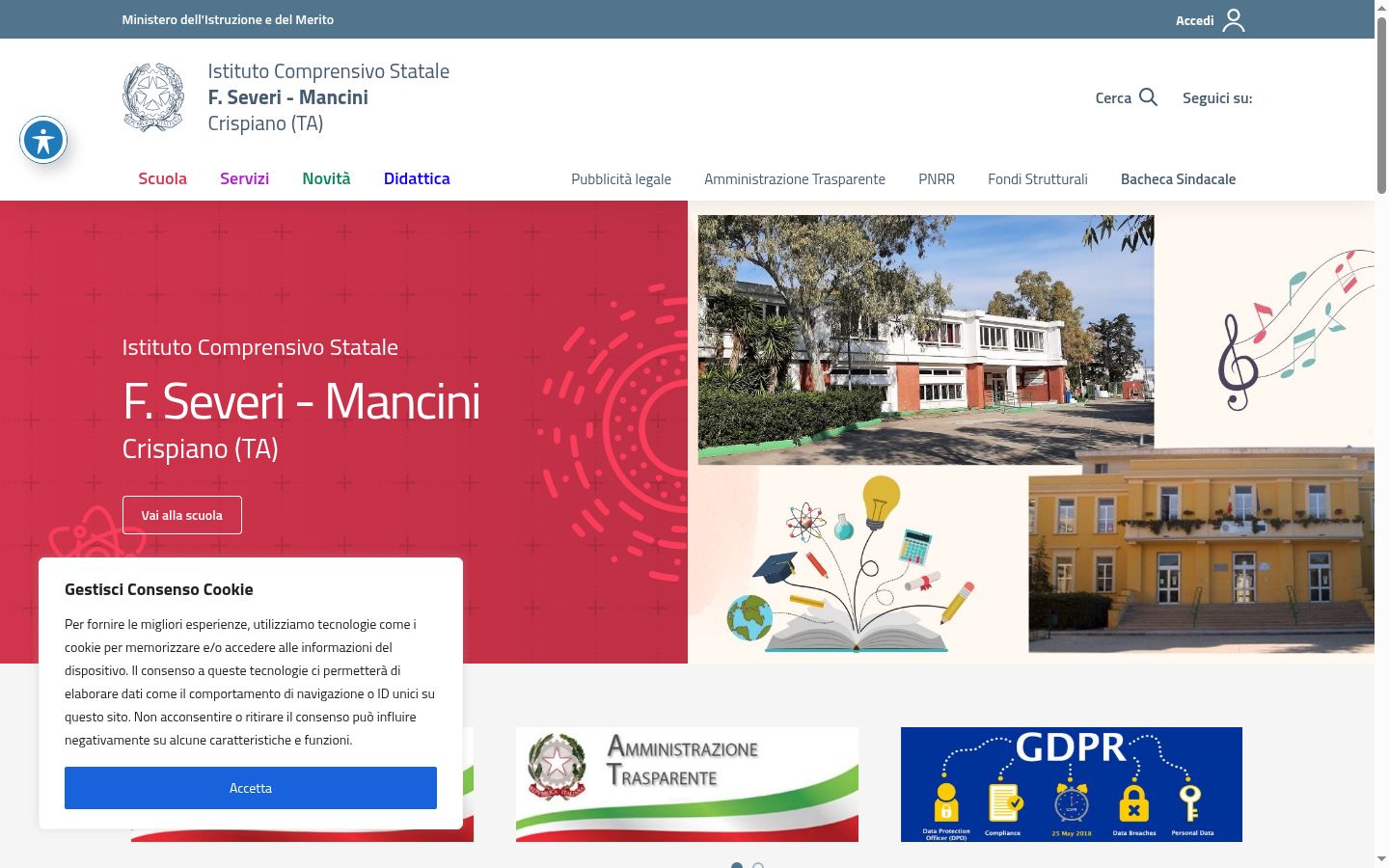Click the Italian Republic emblem logo
The height and width of the screenshot is (868, 1389).
point(153,97)
